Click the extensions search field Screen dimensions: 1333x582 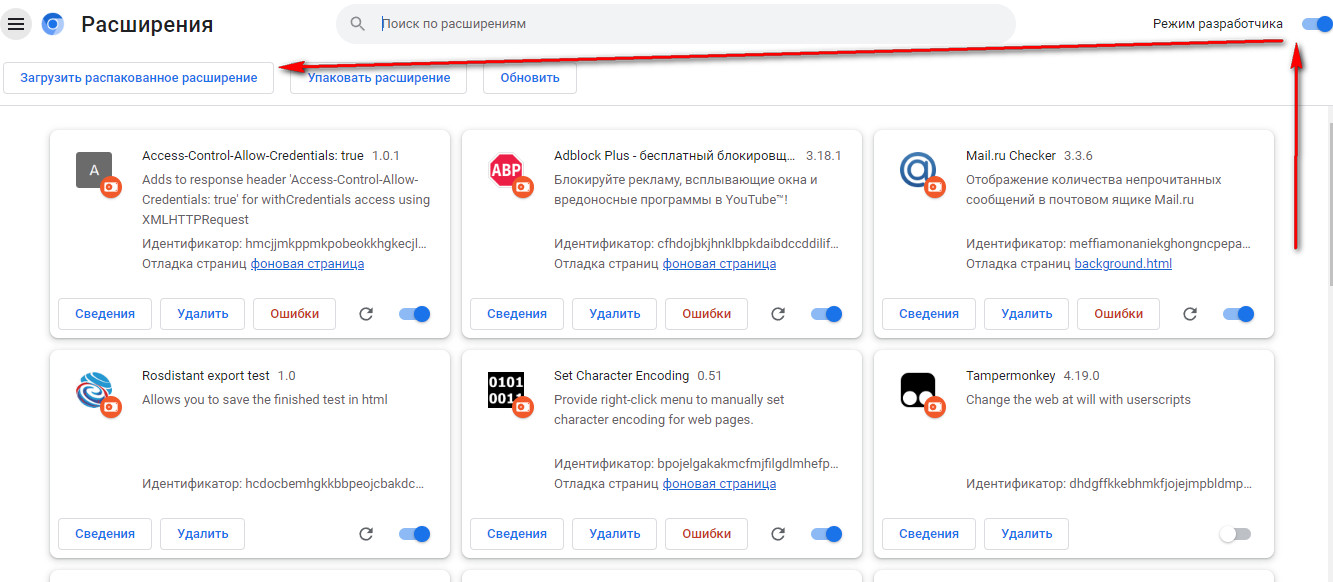675,23
